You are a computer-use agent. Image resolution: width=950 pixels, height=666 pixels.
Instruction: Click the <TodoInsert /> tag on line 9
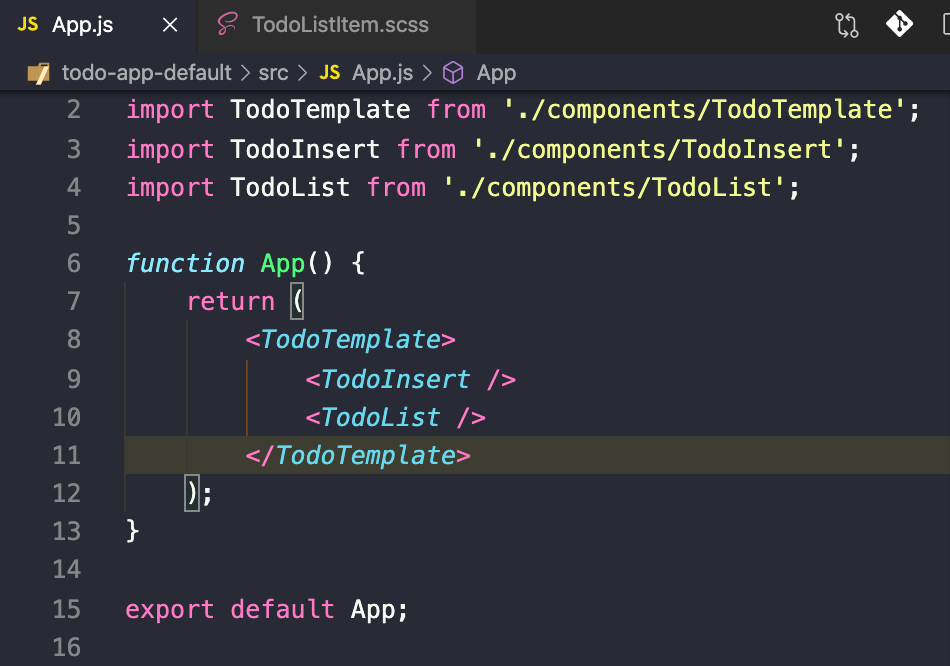tap(411, 380)
